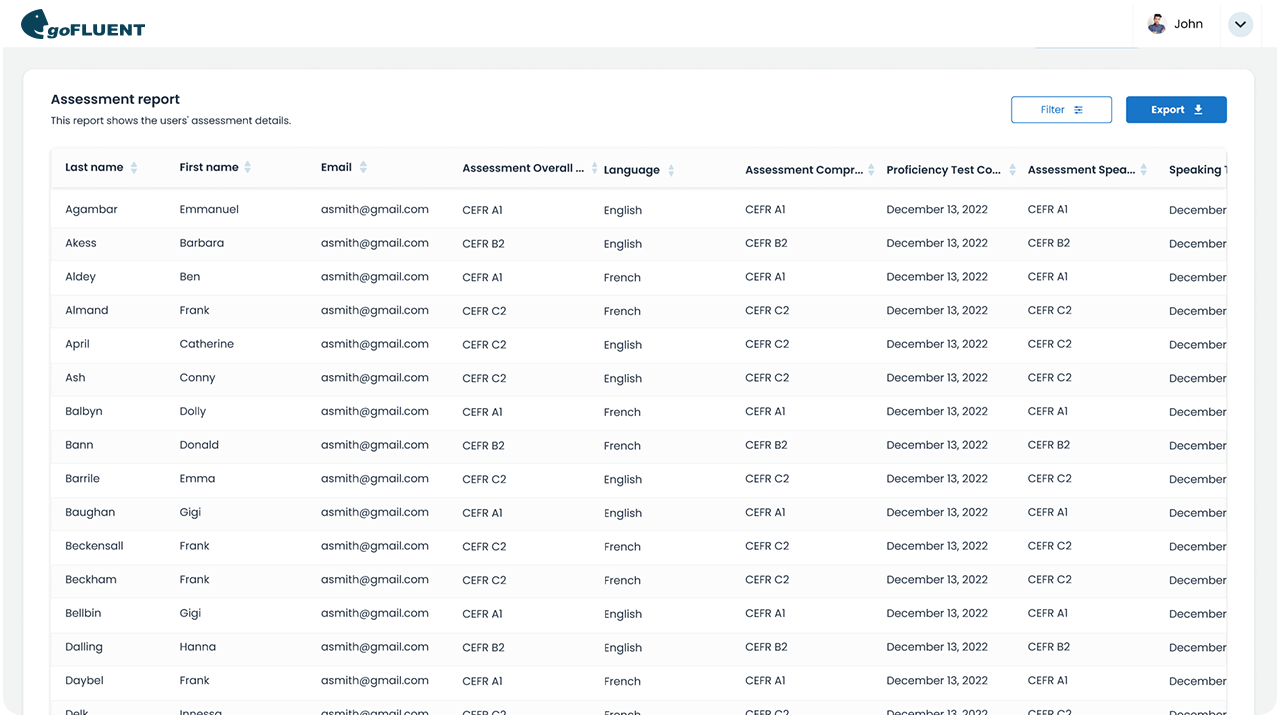Image resolution: width=1280 pixels, height=720 pixels.
Task: Sort by Assessment Speaking column
Action: coord(1144,170)
